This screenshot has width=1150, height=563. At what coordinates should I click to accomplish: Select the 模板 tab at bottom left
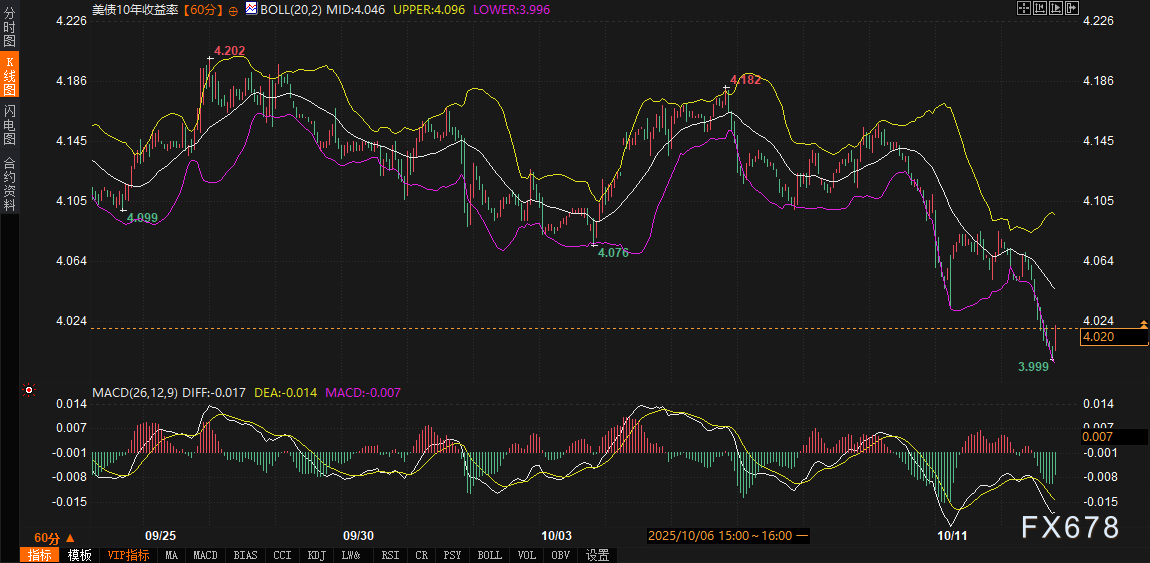pyautogui.click(x=79, y=555)
